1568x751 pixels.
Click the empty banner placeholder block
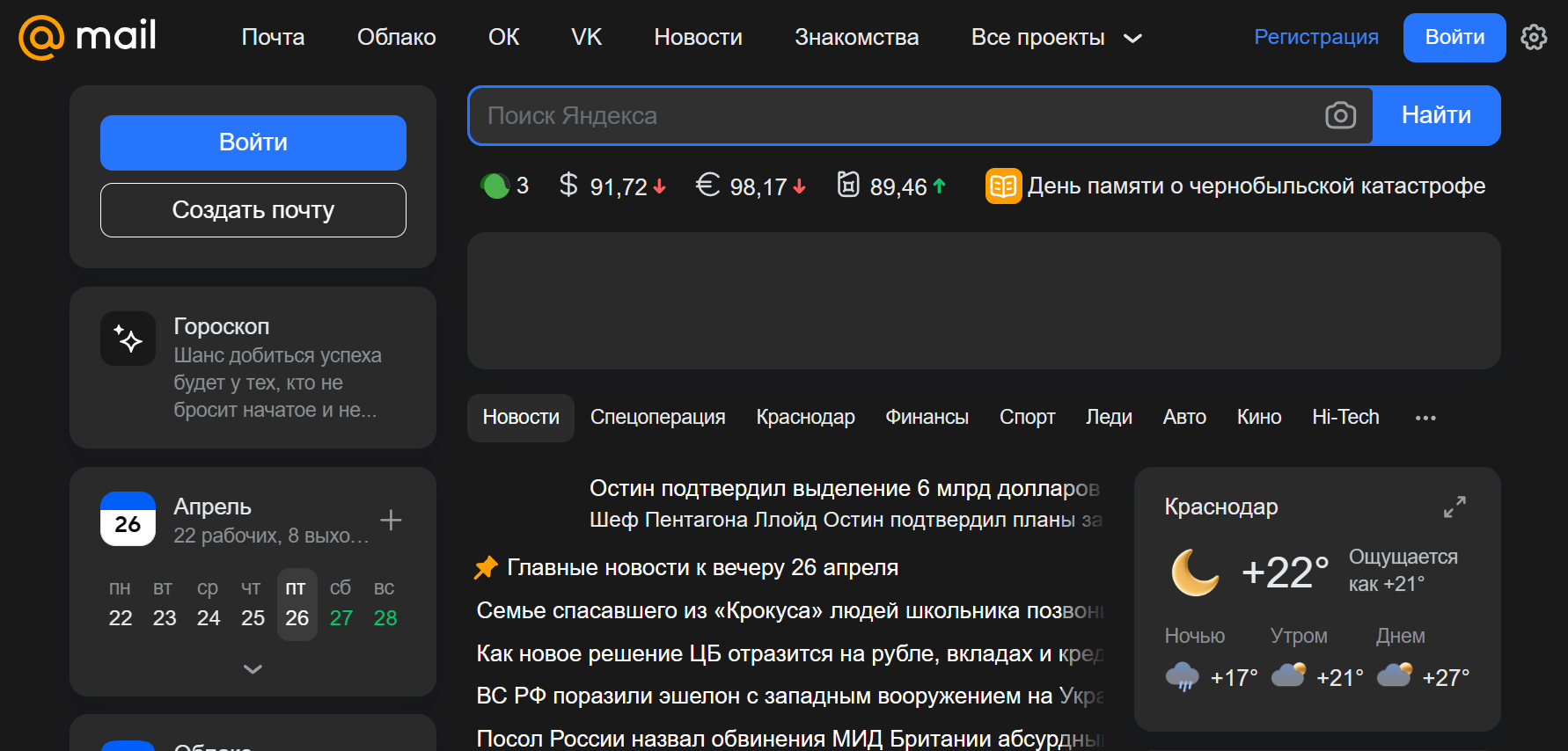pyautogui.click(x=984, y=301)
